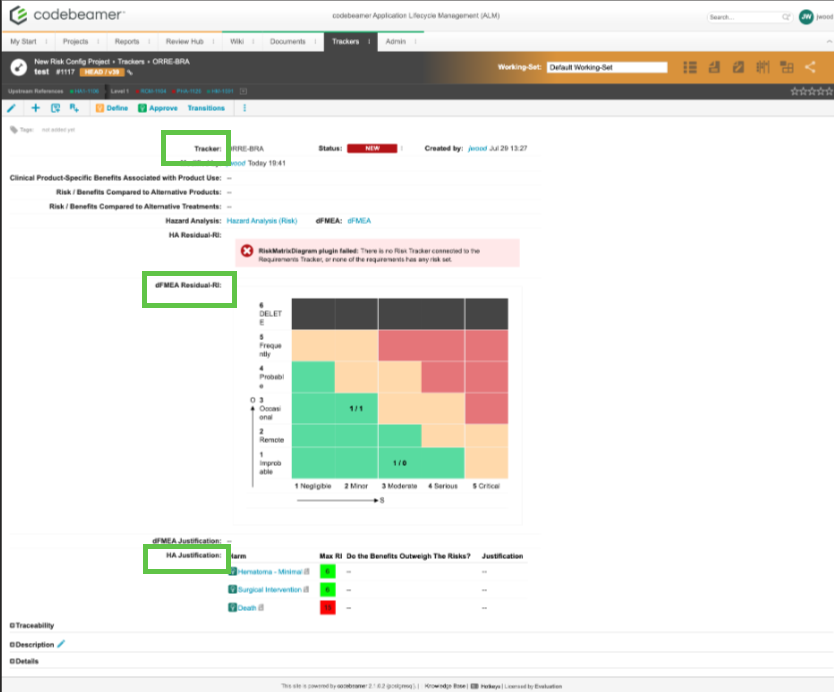Click the 1 / 1 cell in risk matrix
Screen dimensions: 834x692
(355, 409)
